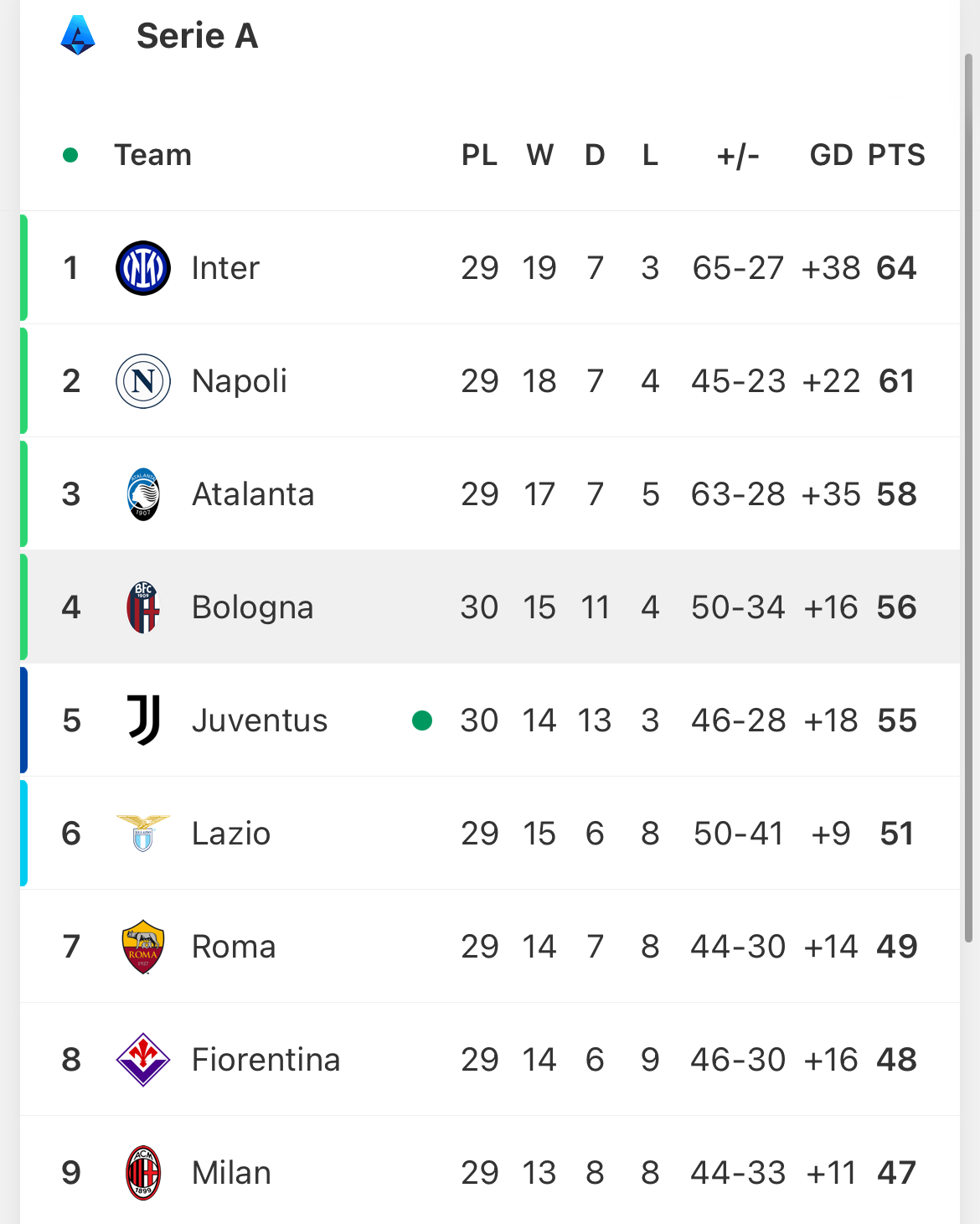The height and width of the screenshot is (1224, 980).
Task: Click the Juventus logo
Action: [x=143, y=720]
